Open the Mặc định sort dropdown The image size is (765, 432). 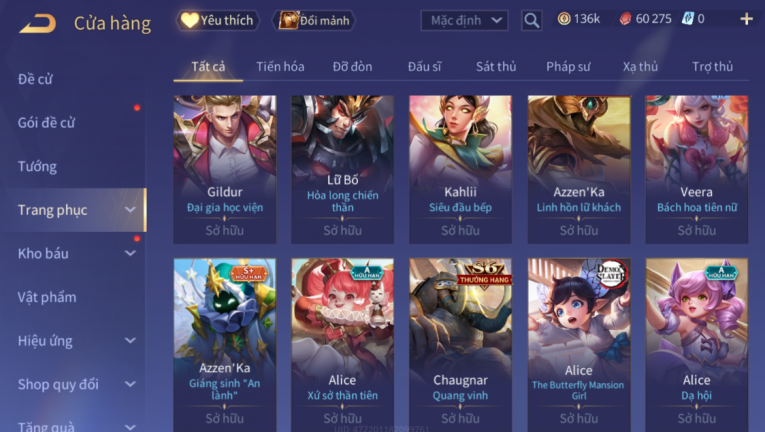(x=464, y=21)
